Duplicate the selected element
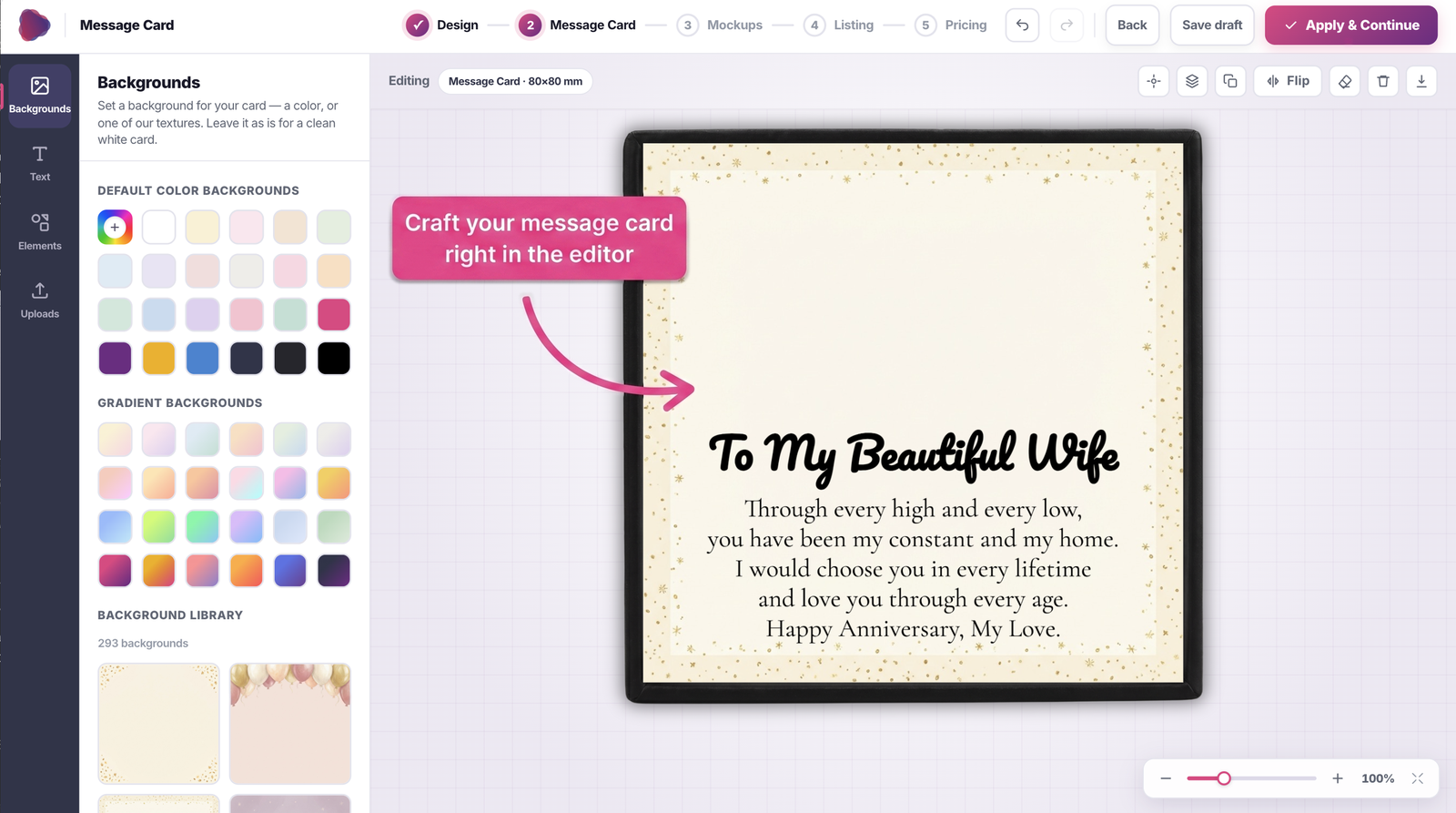This screenshot has height=813, width=1456. coord(1230,81)
